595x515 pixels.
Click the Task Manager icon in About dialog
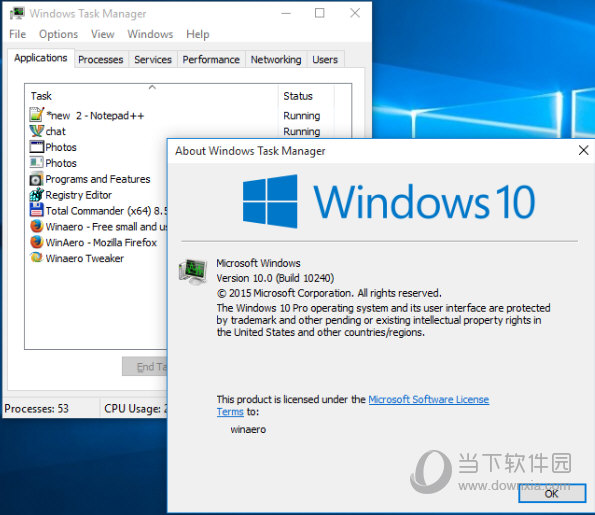[193, 272]
